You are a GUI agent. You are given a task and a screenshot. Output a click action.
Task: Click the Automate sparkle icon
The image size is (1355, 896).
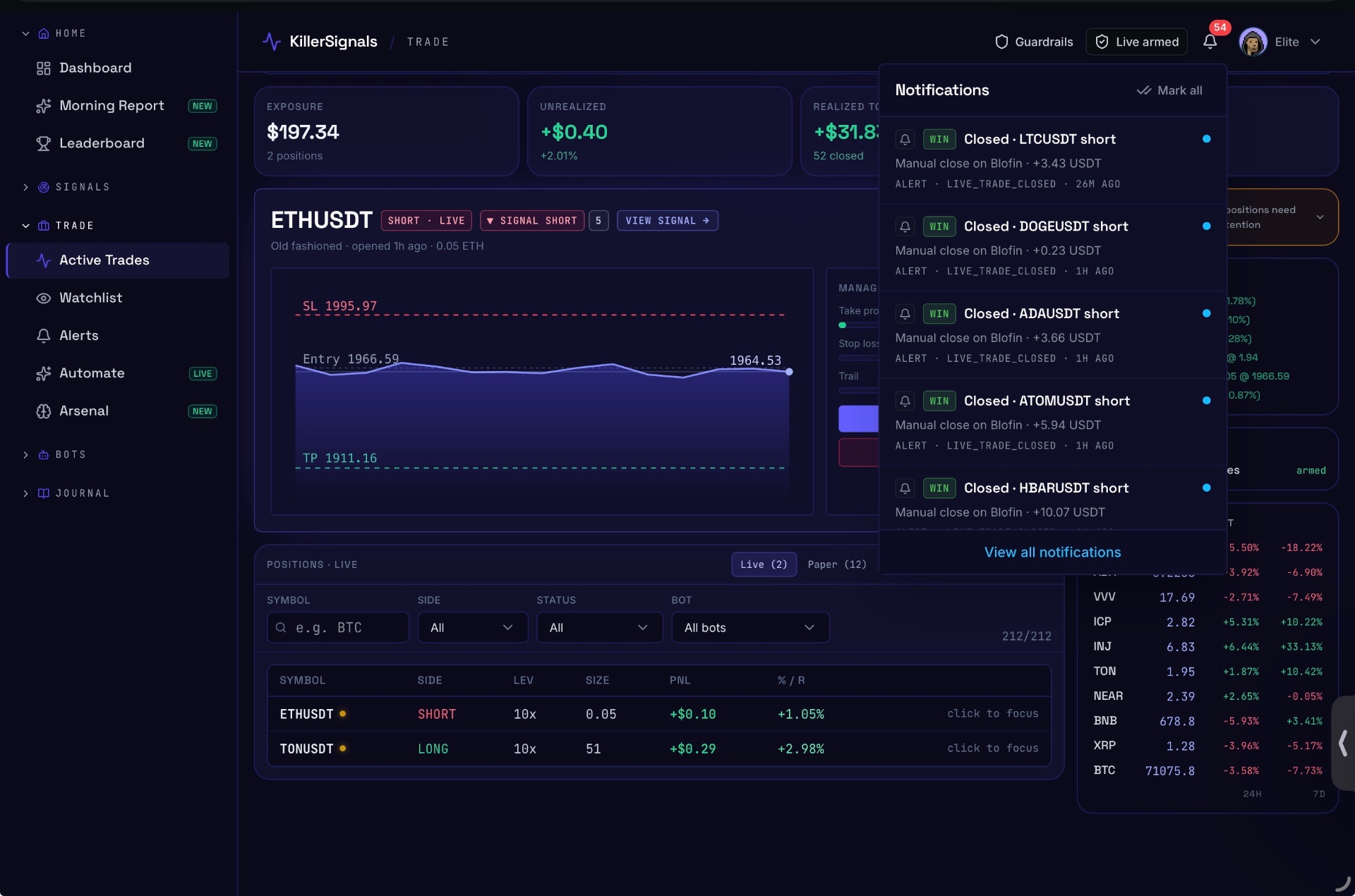[44, 373]
